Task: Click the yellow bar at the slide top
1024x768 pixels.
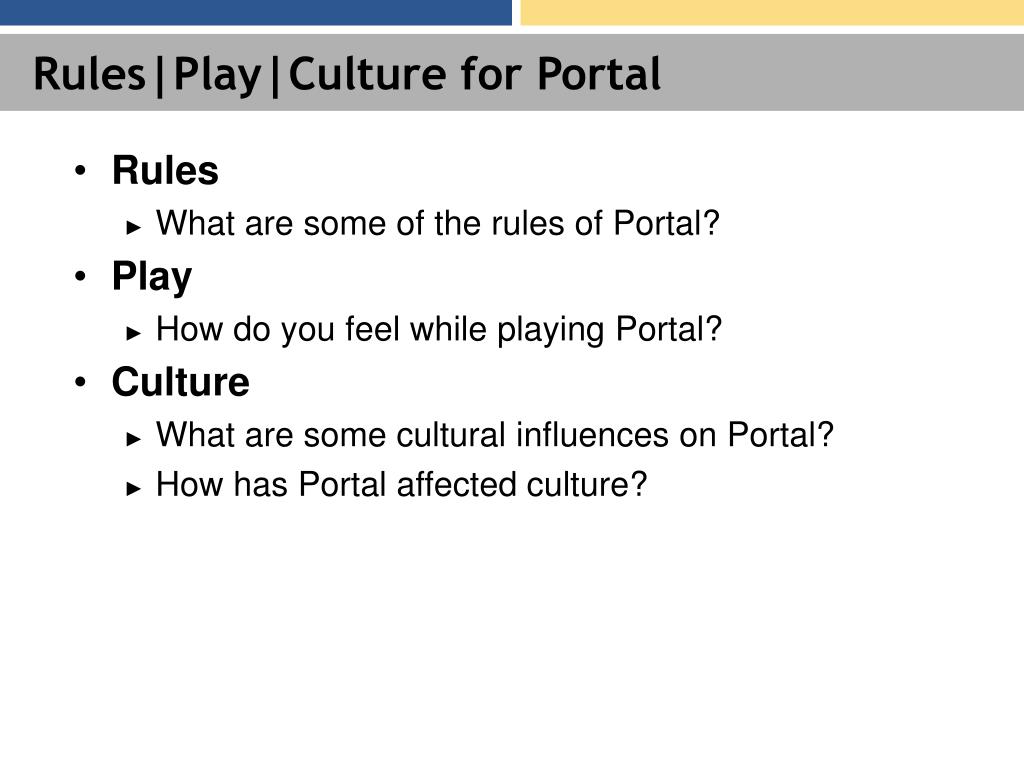Action: coord(772,12)
